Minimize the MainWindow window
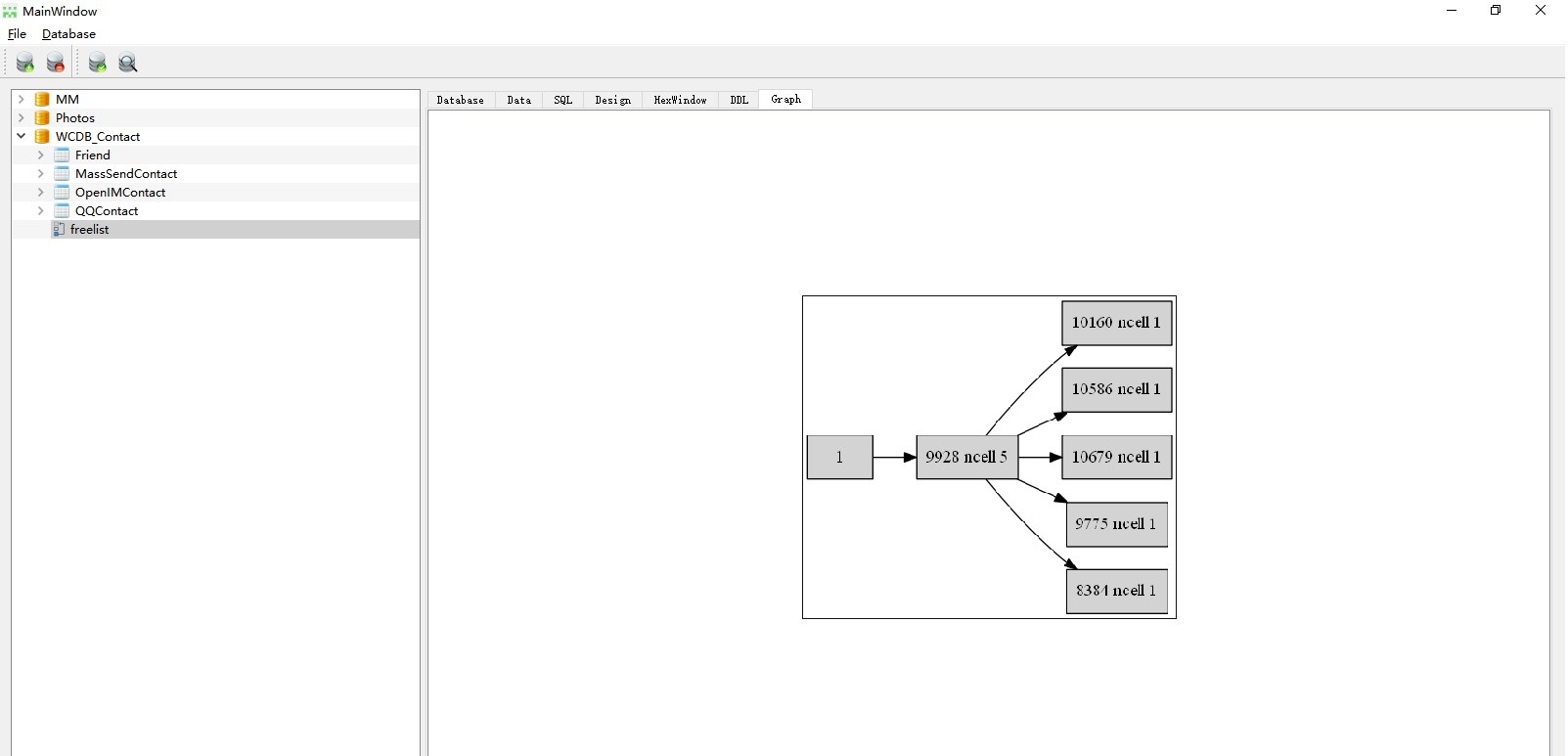This screenshot has height=756, width=1568. 1452,11
